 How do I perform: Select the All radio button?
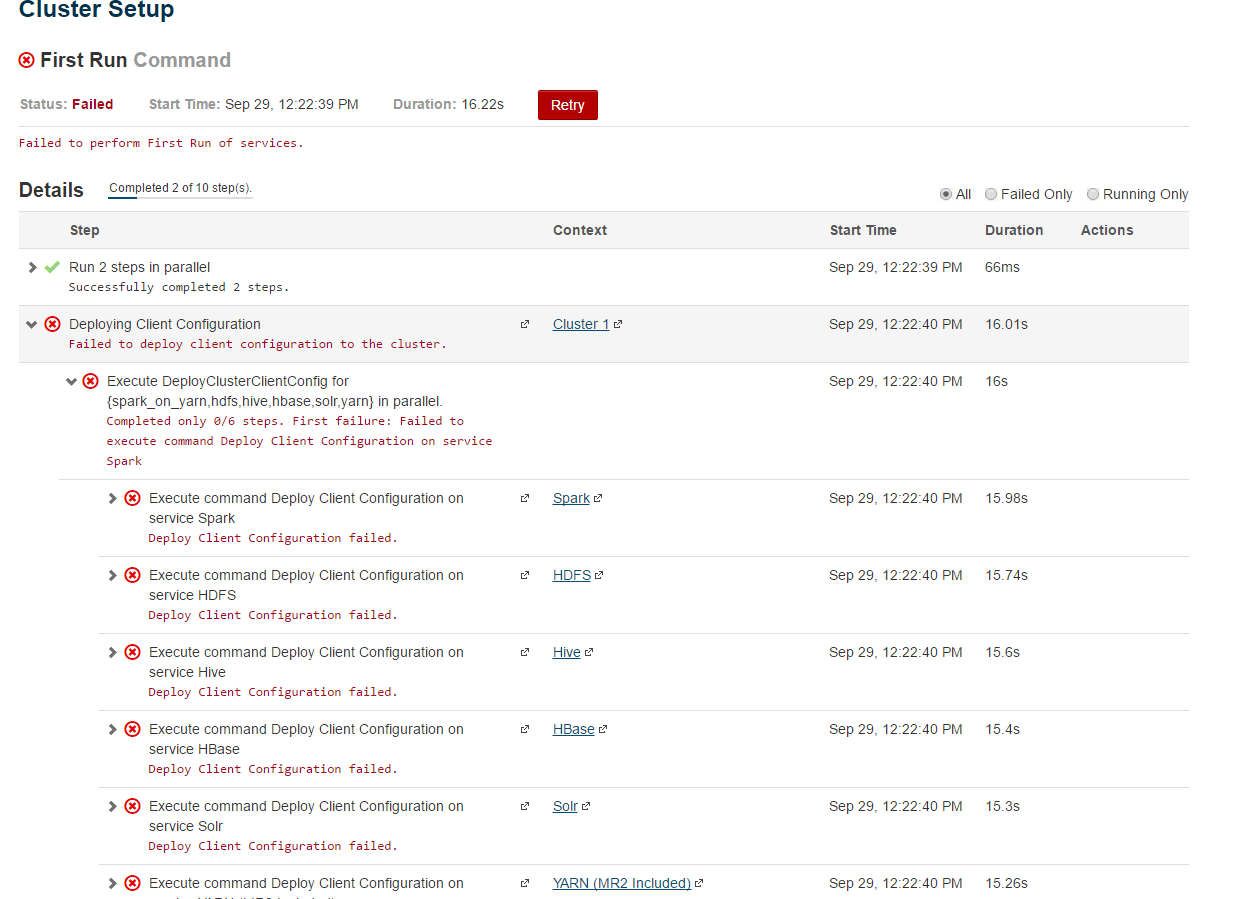(945, 194)
